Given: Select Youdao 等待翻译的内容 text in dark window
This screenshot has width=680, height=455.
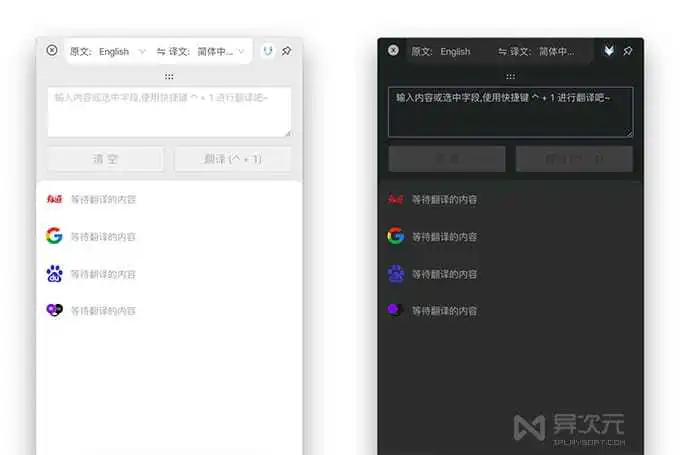Looking at the screenshot, I should coord(445,200).
